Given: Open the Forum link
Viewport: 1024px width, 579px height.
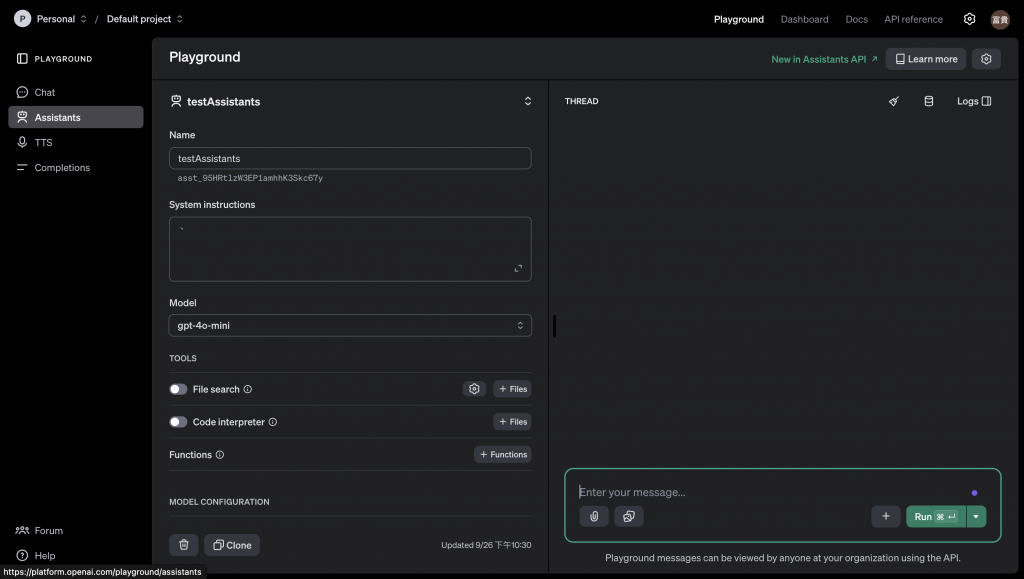Looking at the screenshot, I should [x=40, y=530].
